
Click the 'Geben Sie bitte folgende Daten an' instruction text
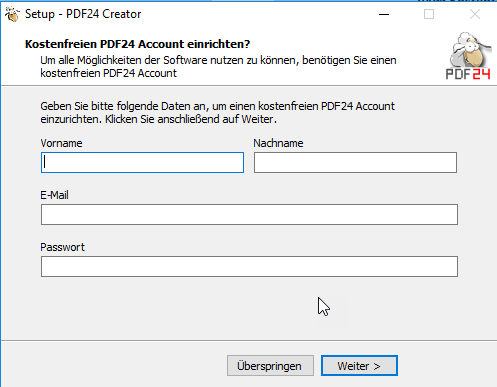[x=218, y=113]
